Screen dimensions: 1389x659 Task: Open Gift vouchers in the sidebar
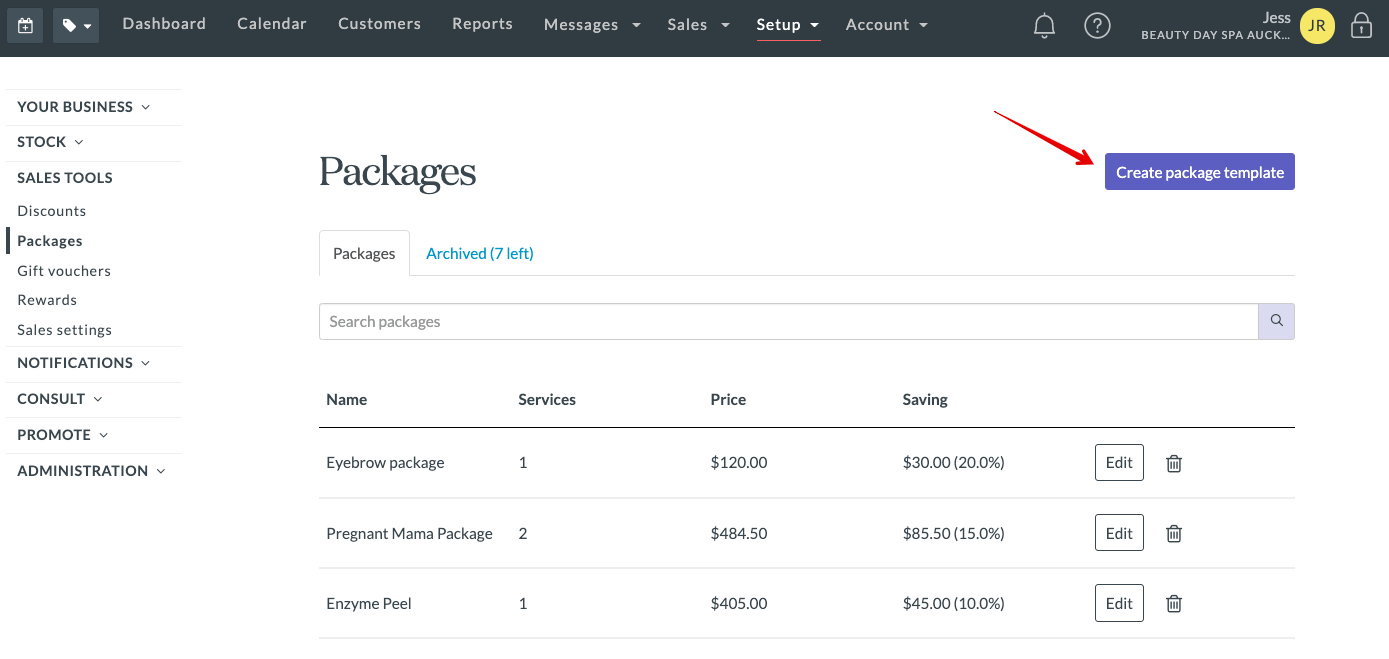tap(64, 271)
